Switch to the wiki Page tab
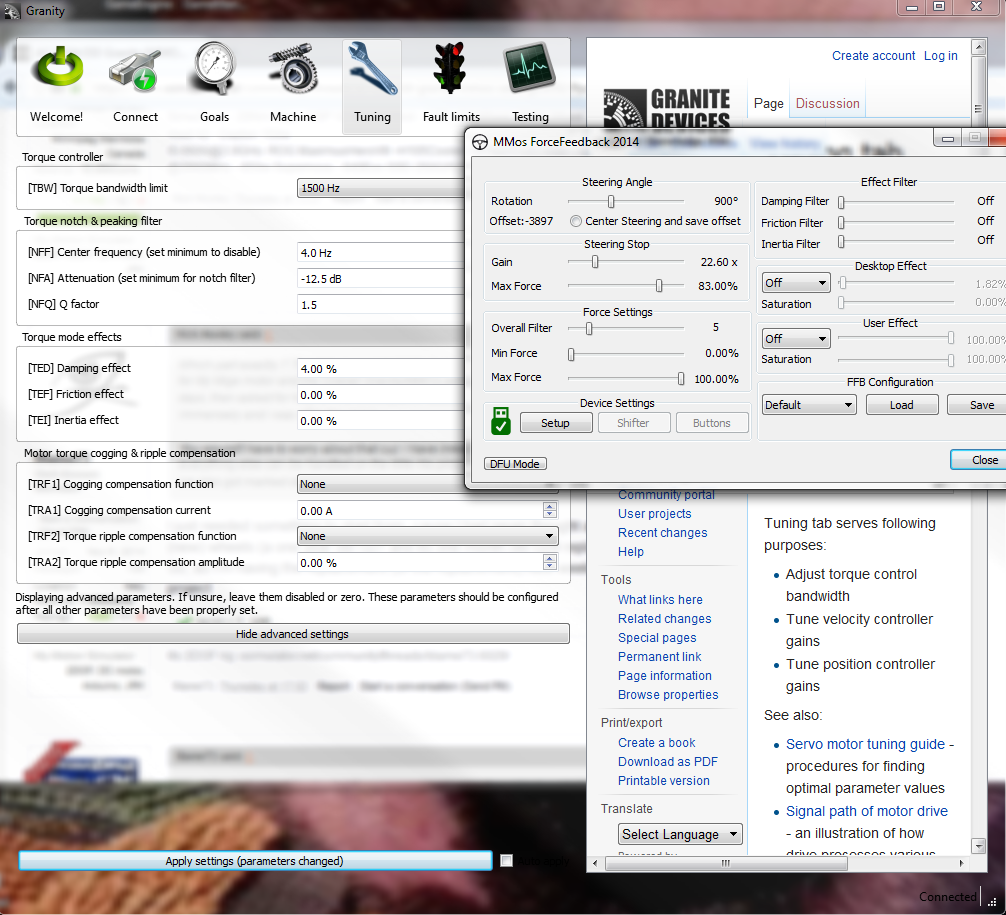Screen dimensions: 1006x915 coord(769,103)
